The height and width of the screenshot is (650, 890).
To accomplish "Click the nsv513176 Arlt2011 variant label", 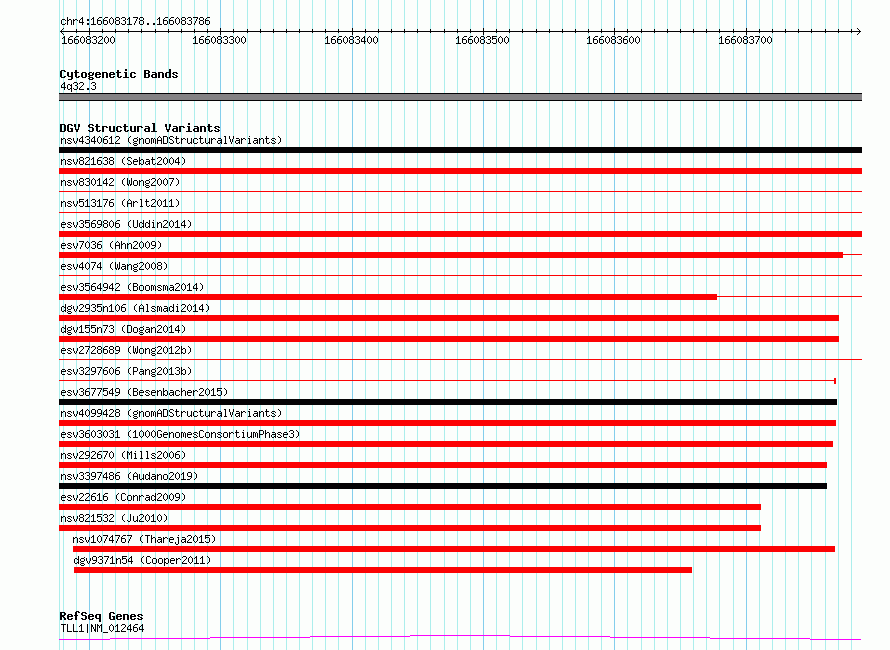I will pos(120,203).
